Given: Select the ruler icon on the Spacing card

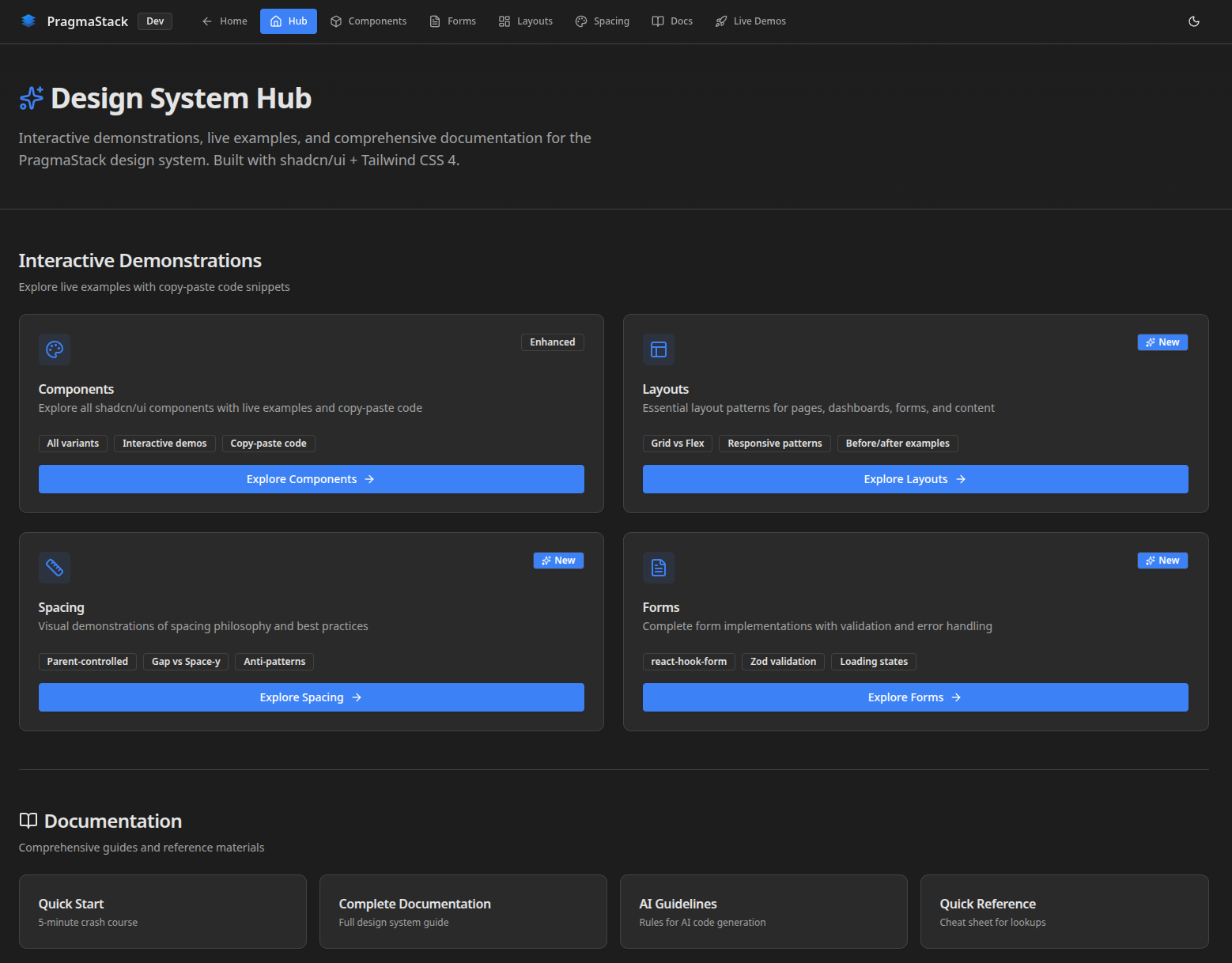Looking at the screenshot, I should tap(54, 567).
